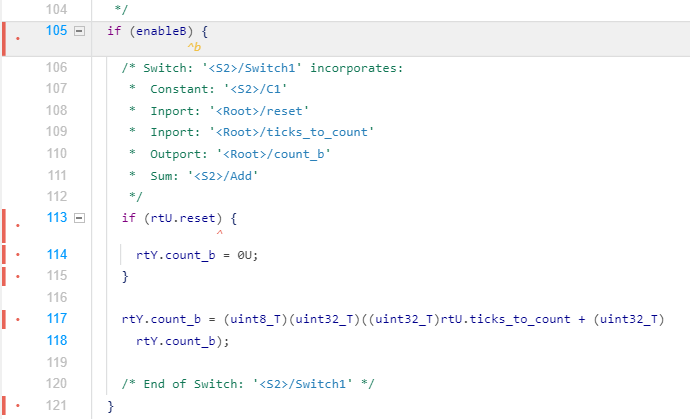Click the red marker beside line 115
The image size is (690, 419).
tap(17, 275)
